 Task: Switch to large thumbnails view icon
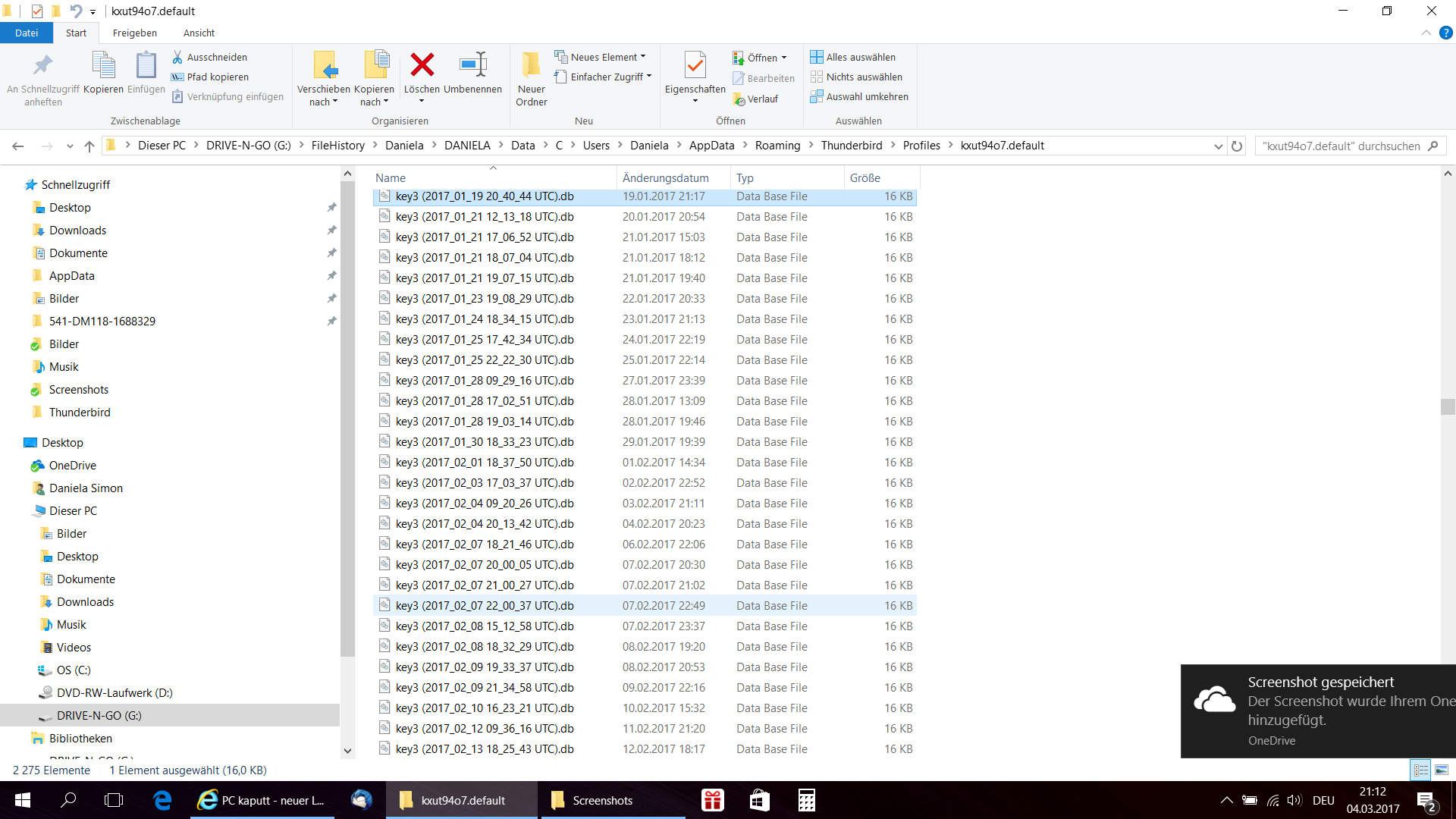point(1442,770)
